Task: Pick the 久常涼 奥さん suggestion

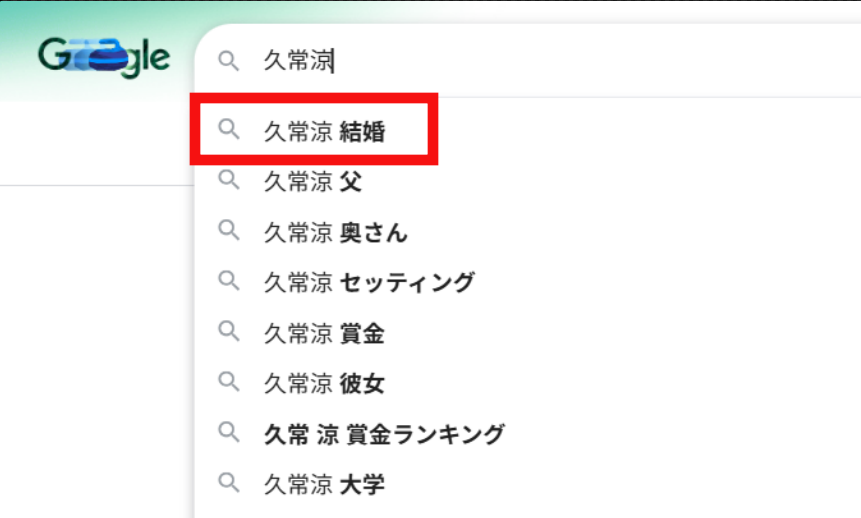Action: [336, 233]
